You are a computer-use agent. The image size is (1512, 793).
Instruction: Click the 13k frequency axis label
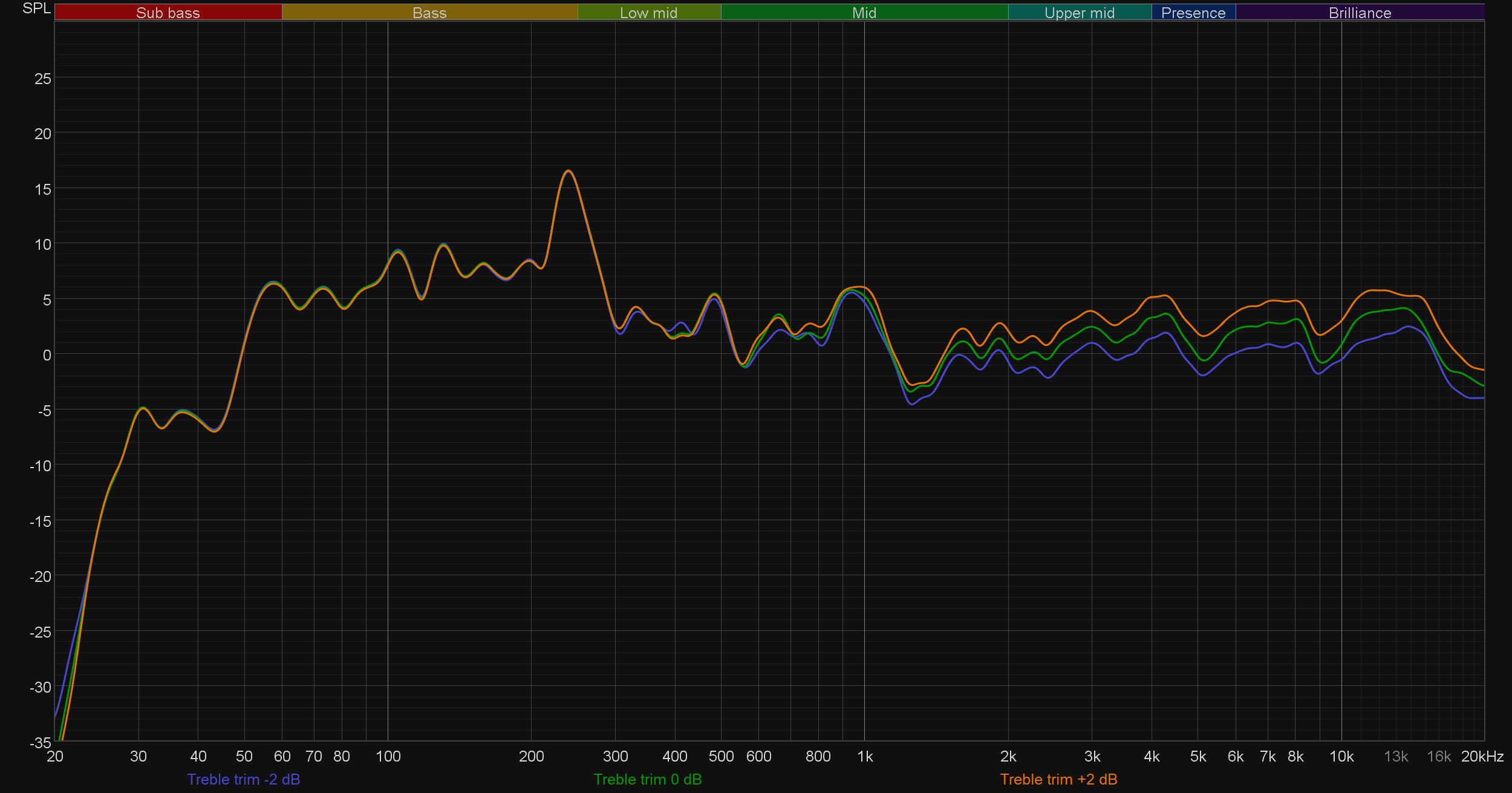pyautogui.click(x=1396, y=756)
